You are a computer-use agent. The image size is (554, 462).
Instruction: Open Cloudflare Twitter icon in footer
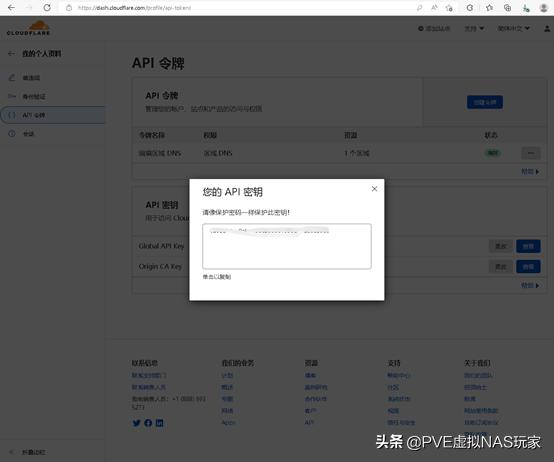(136, 423)
